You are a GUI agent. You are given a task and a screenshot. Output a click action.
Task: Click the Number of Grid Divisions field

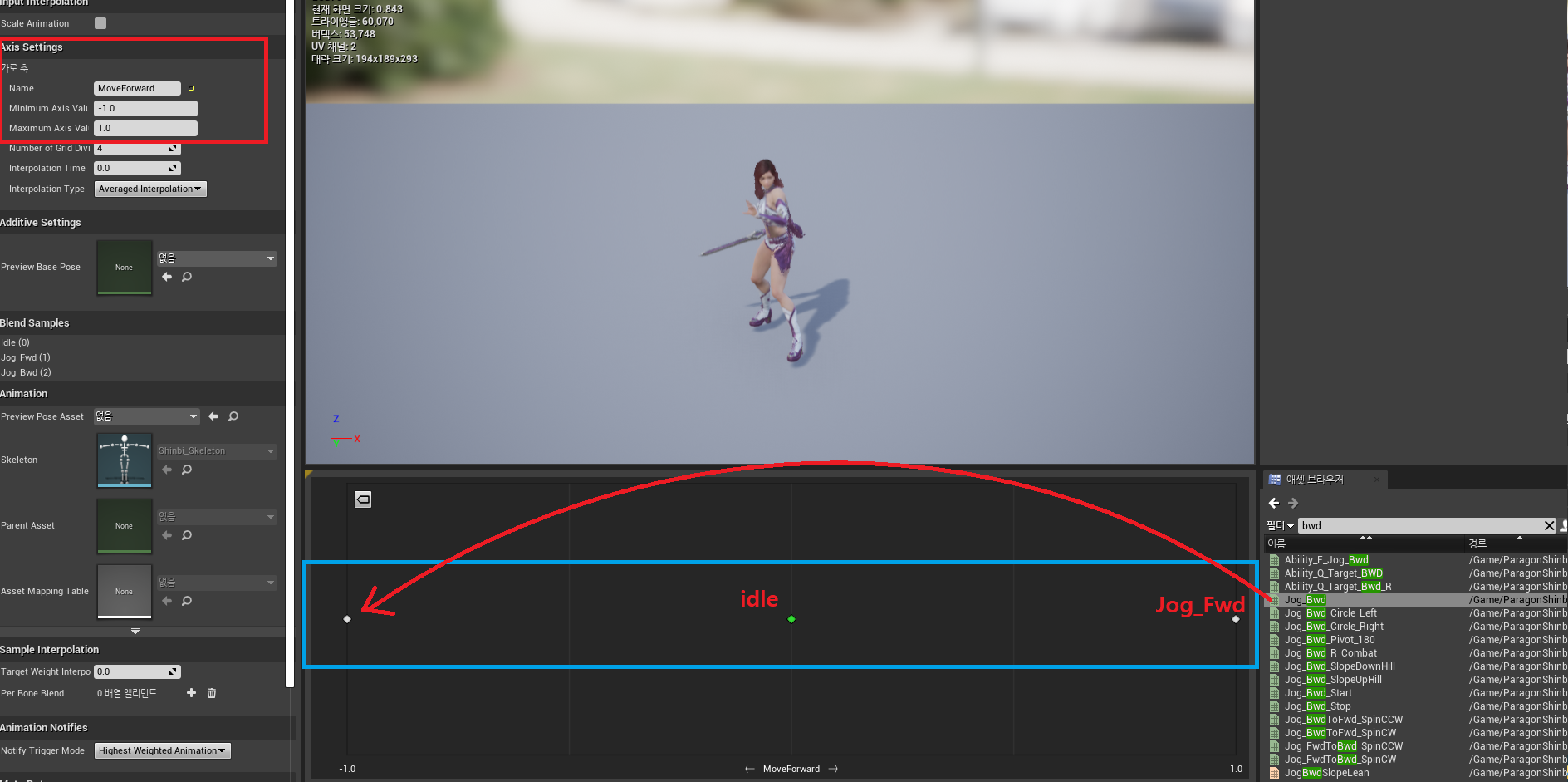click(137, 149)
